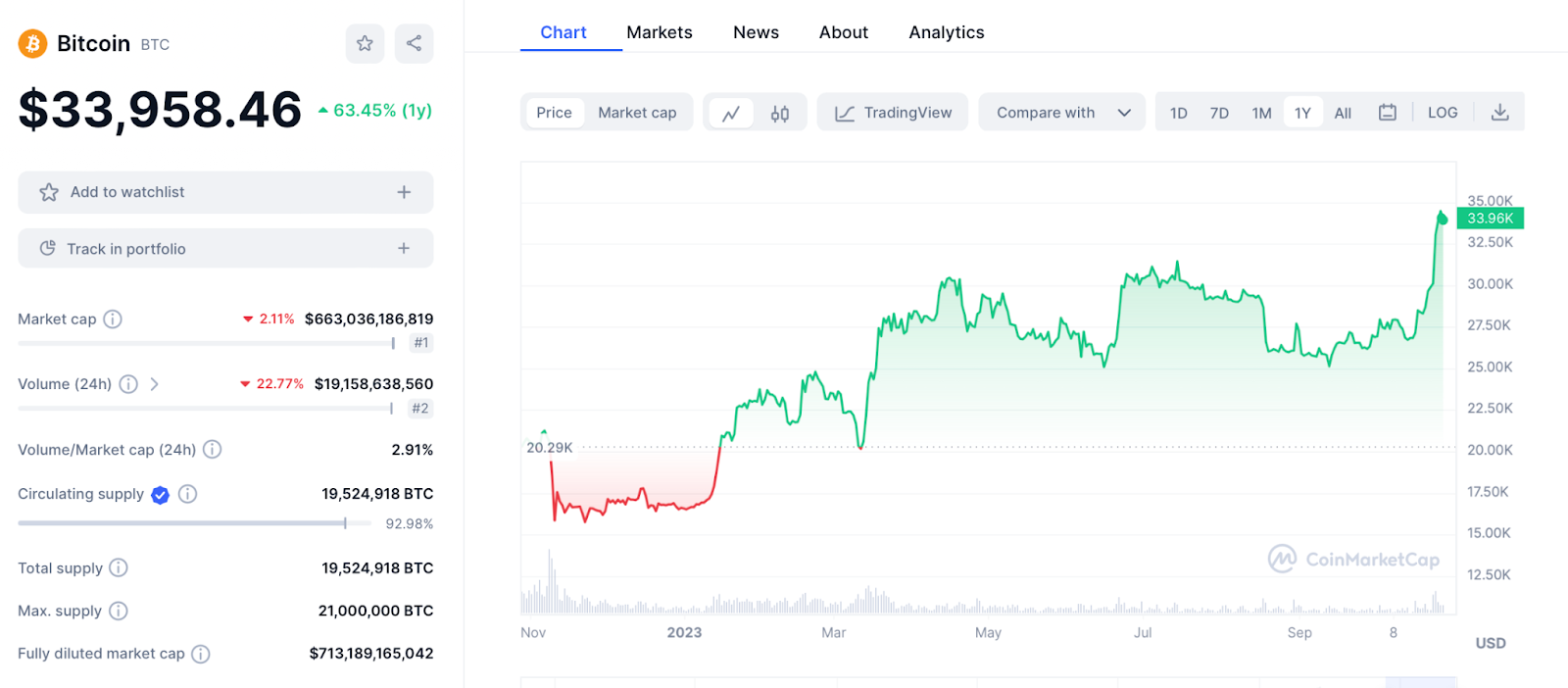Click the $713,189,165,042 fully diluted value
The image size is (1568, 688).
[371, 654]
